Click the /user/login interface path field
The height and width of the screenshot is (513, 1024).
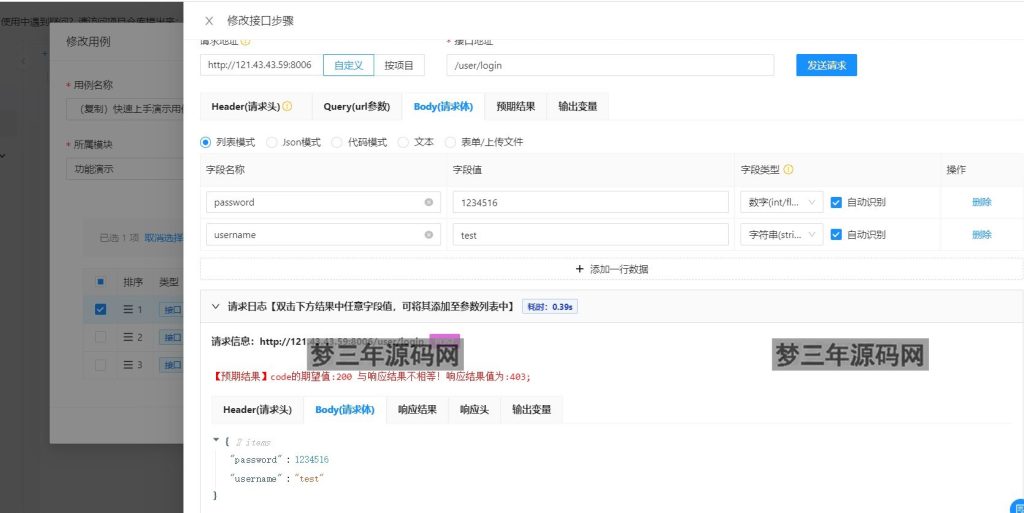pyautogui.click(x=611, y=65)
